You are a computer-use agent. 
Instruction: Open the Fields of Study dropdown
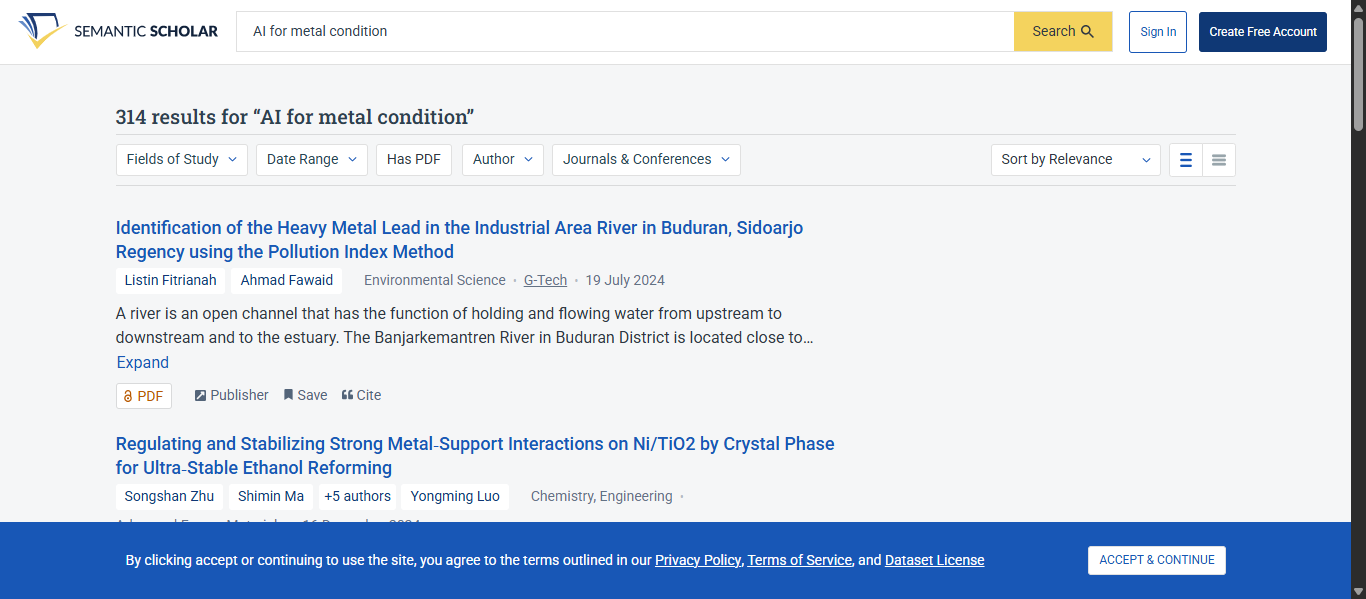point(182,160)
